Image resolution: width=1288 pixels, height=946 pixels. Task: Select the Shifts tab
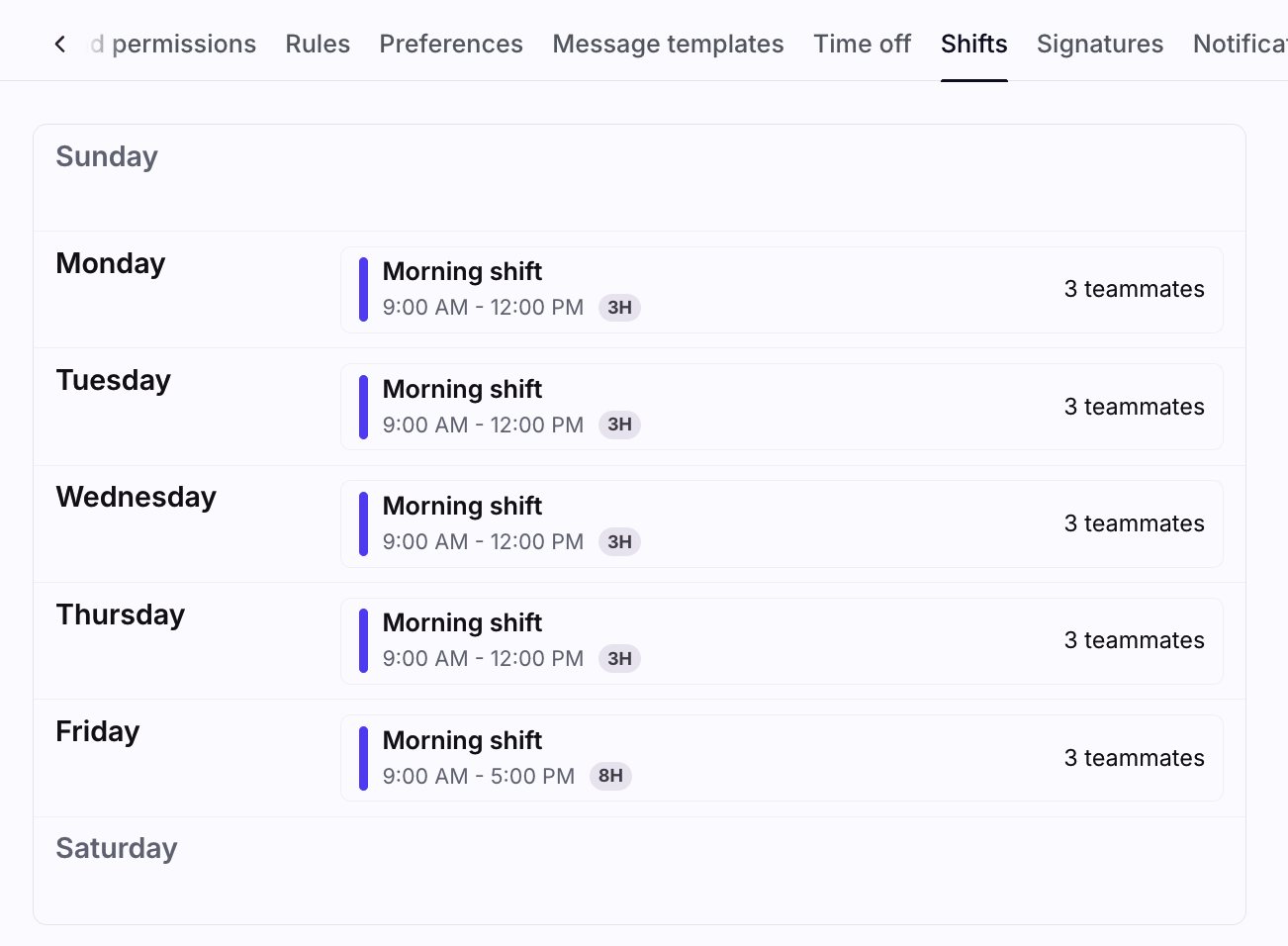[x=973, y=45]
